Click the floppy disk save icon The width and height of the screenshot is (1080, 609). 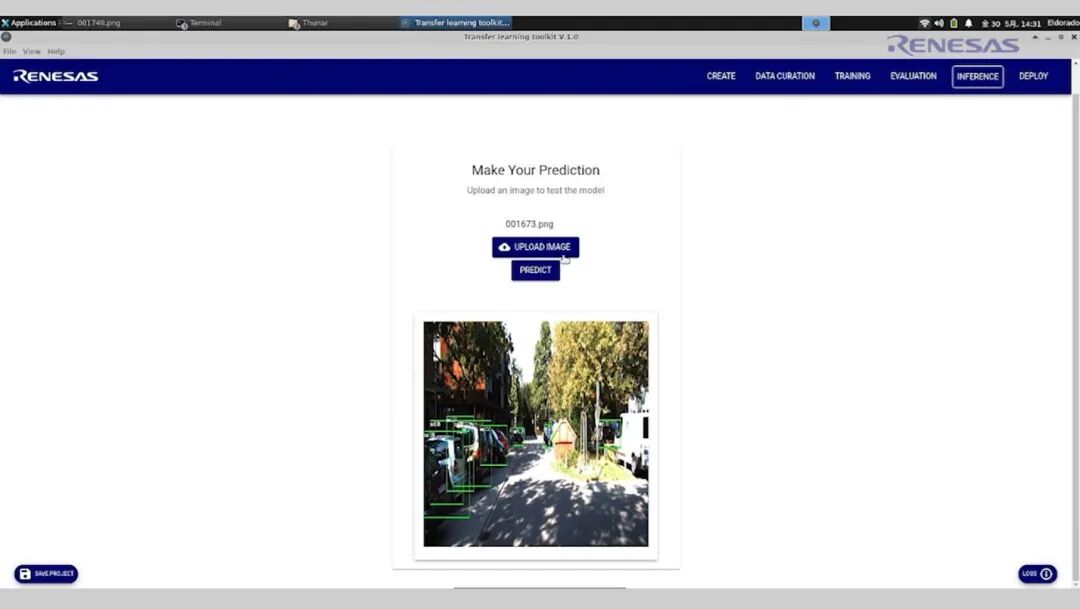[x=25, y=574]
